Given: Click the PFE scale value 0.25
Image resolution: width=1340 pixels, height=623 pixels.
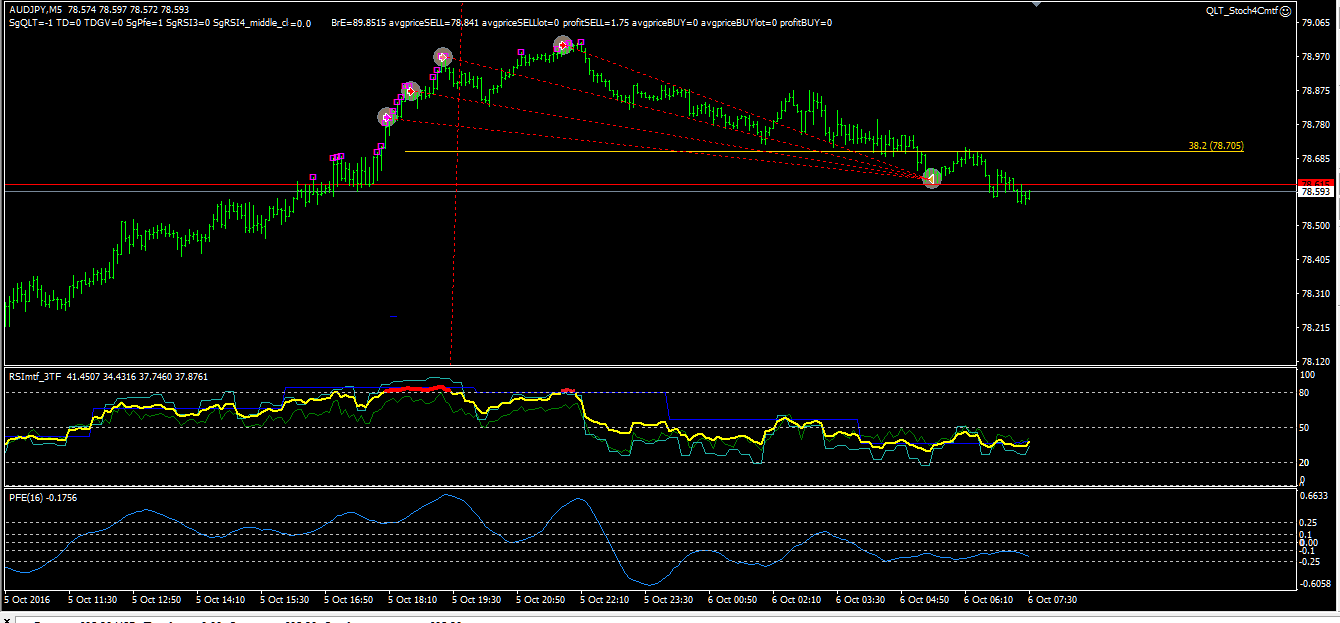Looking at the screenshot, I should coord(1309,523).
